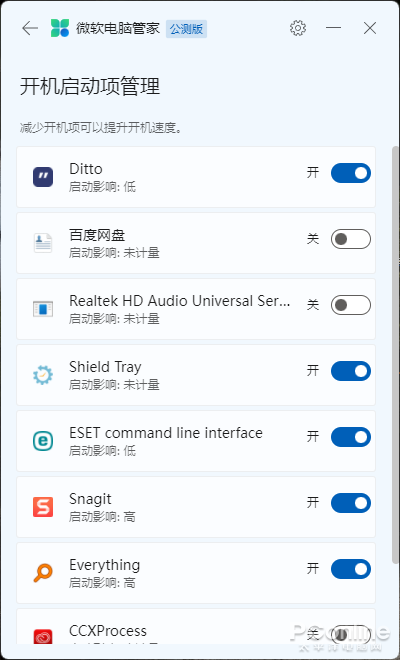Click the Snagit app icon
The height and width of the screenshot is (660, 400).
(43, 507)
